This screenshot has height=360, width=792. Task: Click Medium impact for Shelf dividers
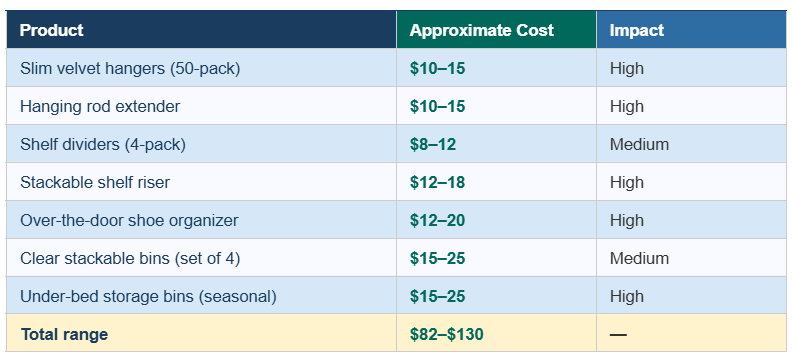[639, 144]
